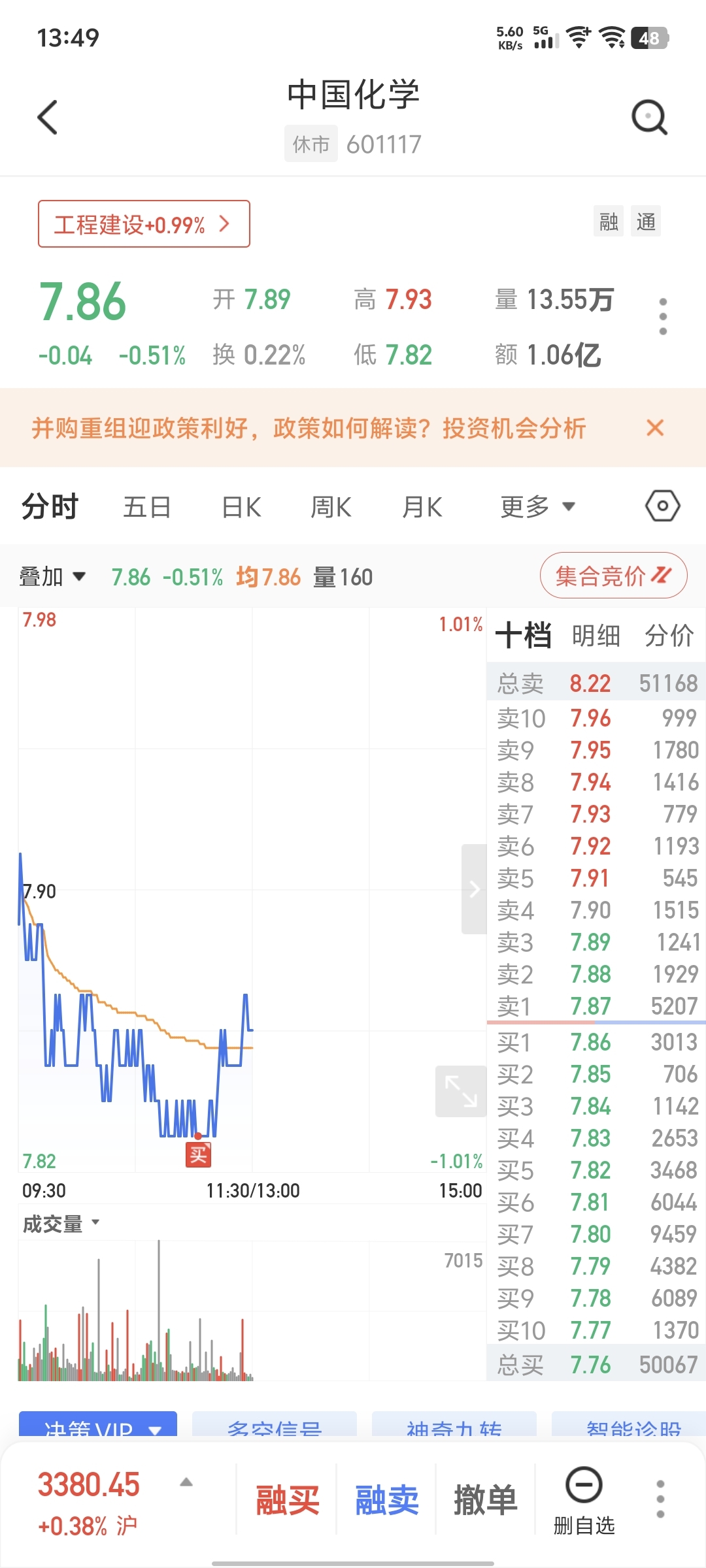The width and height of the screenshot is (706, 1568).
Task: Tap 总买 summary row
Action: click(x=596, y=1365)
